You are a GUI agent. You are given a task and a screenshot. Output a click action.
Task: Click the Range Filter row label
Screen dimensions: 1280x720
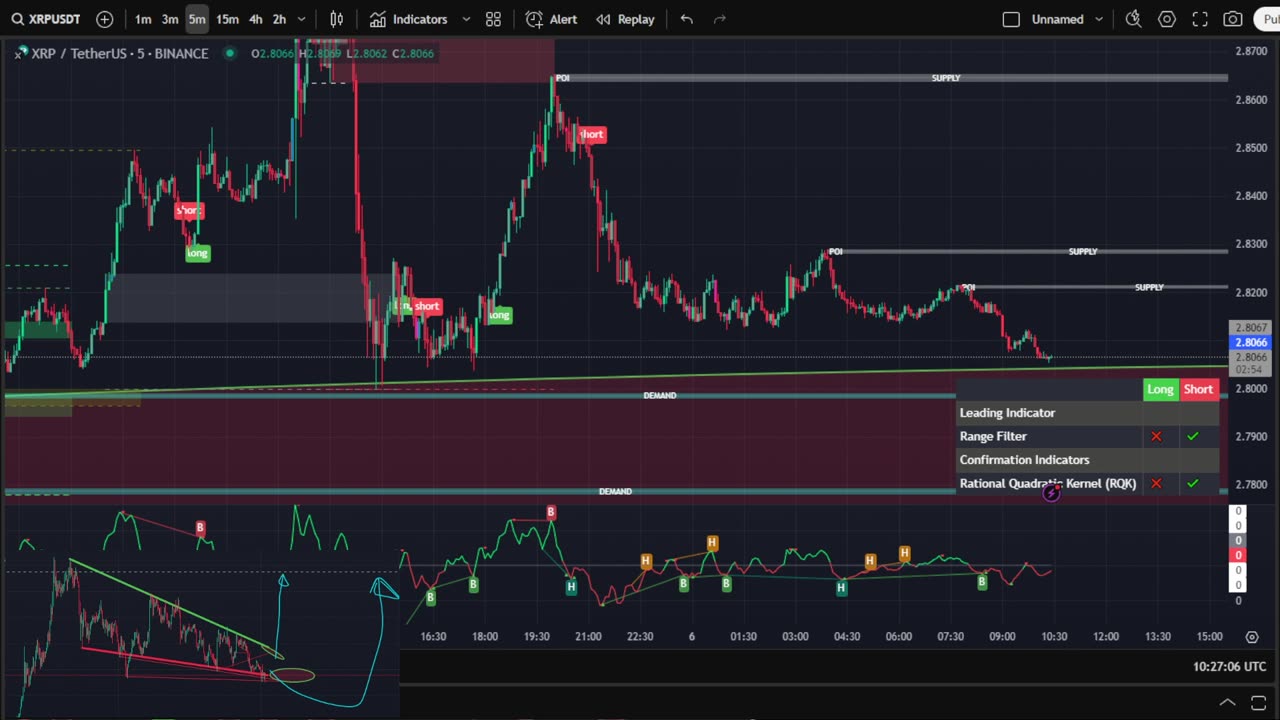(993, 436)
